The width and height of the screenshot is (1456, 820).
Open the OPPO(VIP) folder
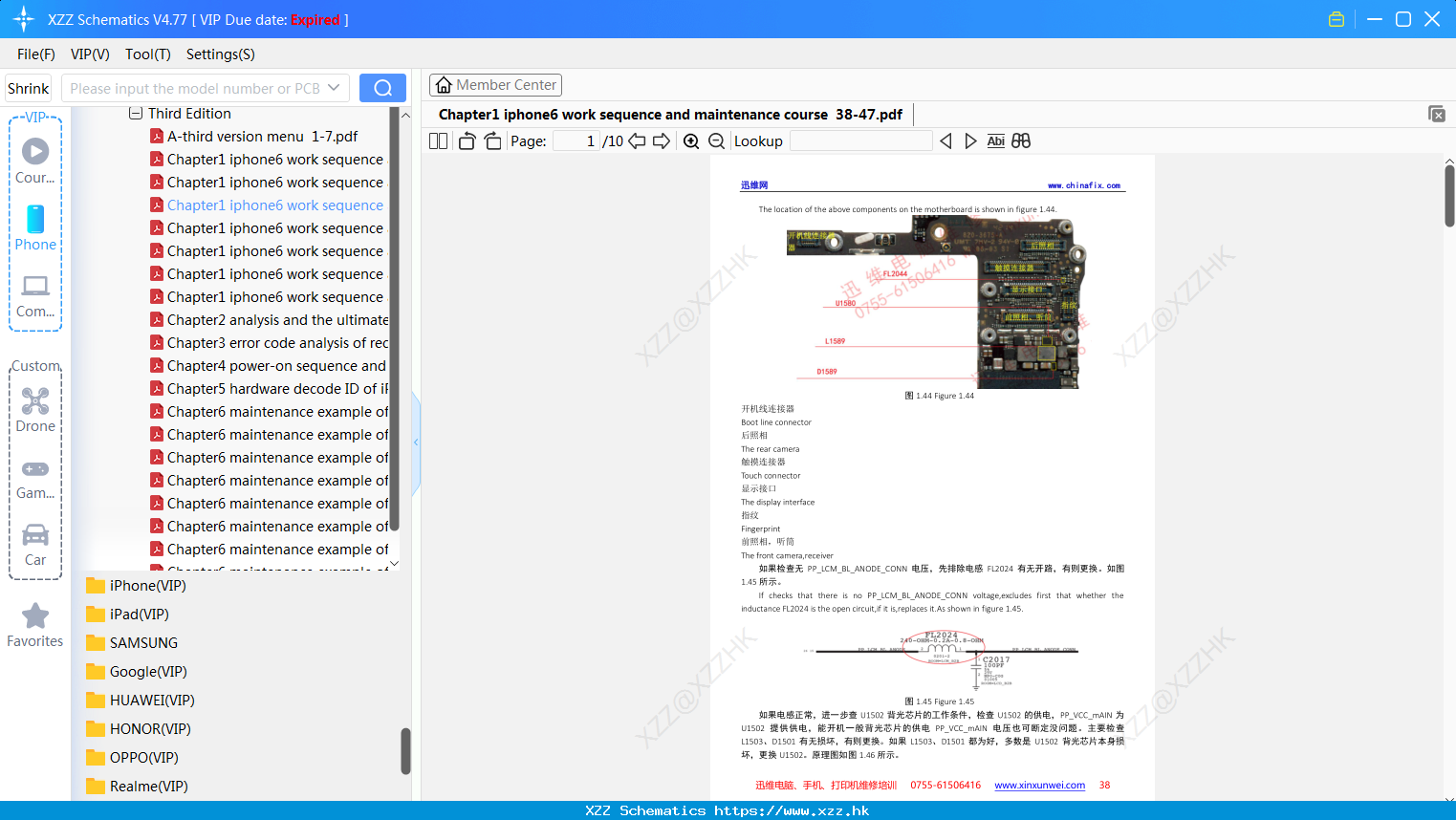click(132, 758)
